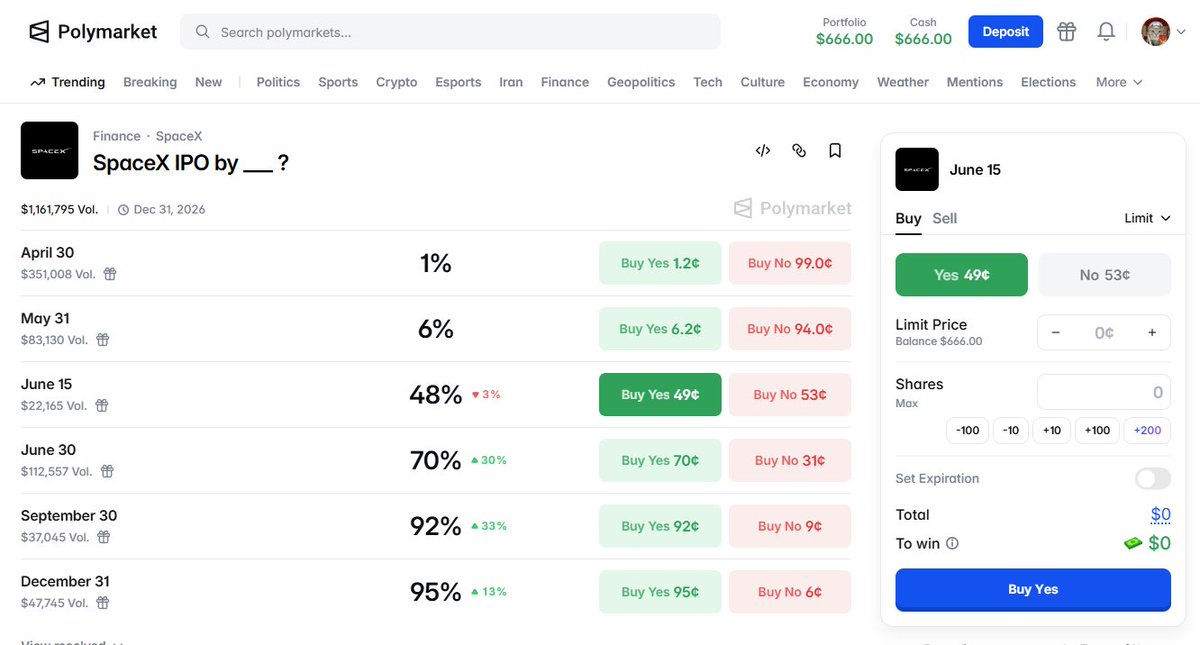Buy Yes 1.2¢ for April 30
This screenshot has width=1200, height=645.
click(660, 263)
